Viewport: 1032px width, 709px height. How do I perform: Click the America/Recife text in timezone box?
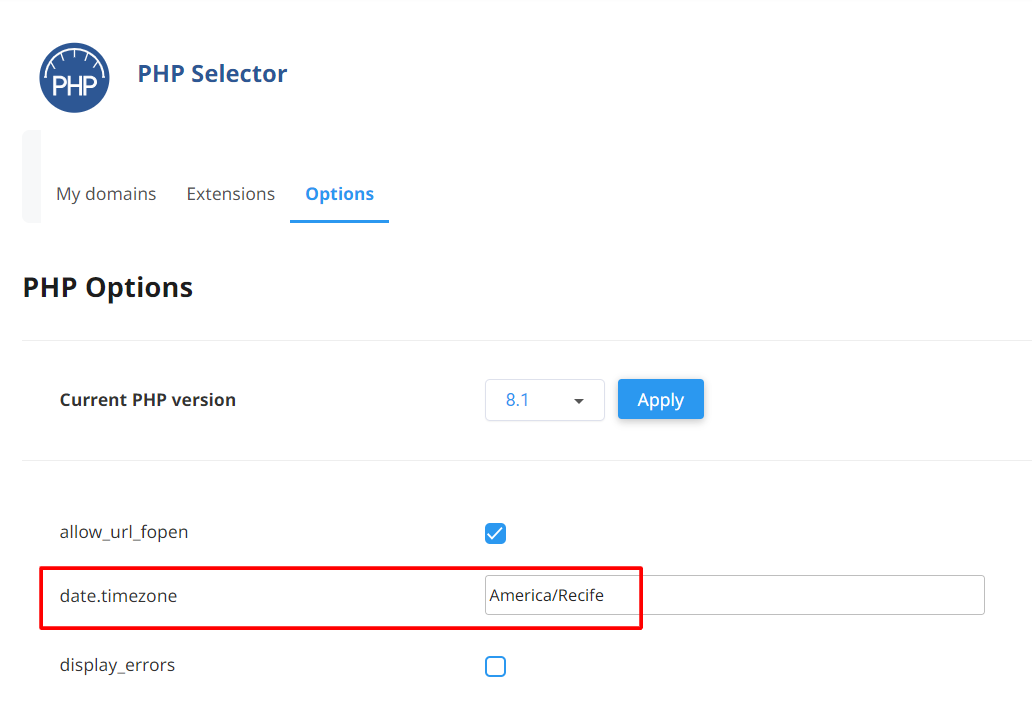546,595
